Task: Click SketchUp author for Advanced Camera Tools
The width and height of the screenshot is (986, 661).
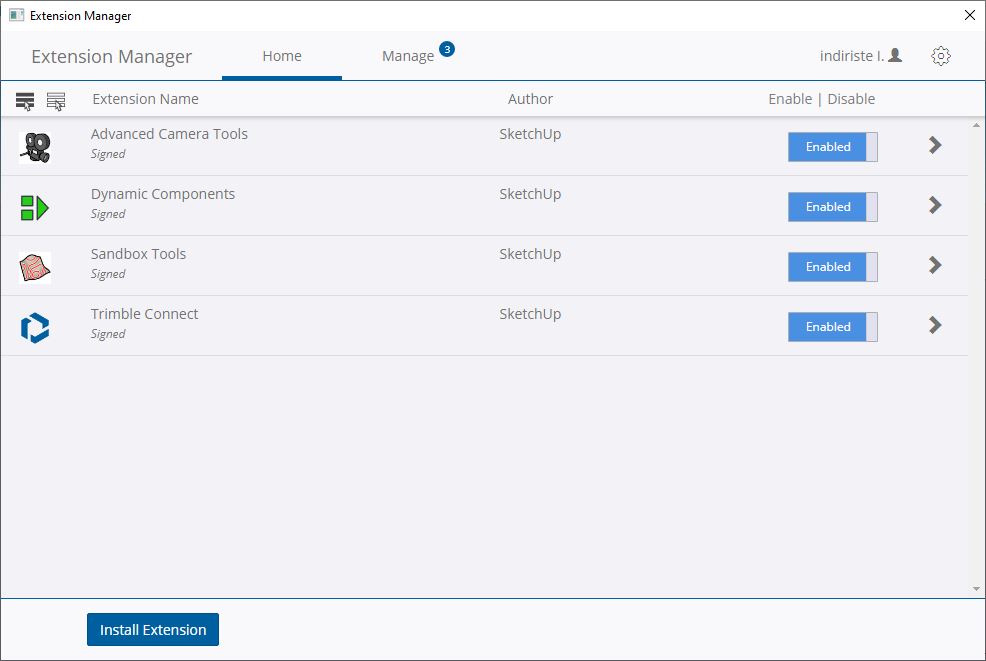Action: click(x=530, y=134)
